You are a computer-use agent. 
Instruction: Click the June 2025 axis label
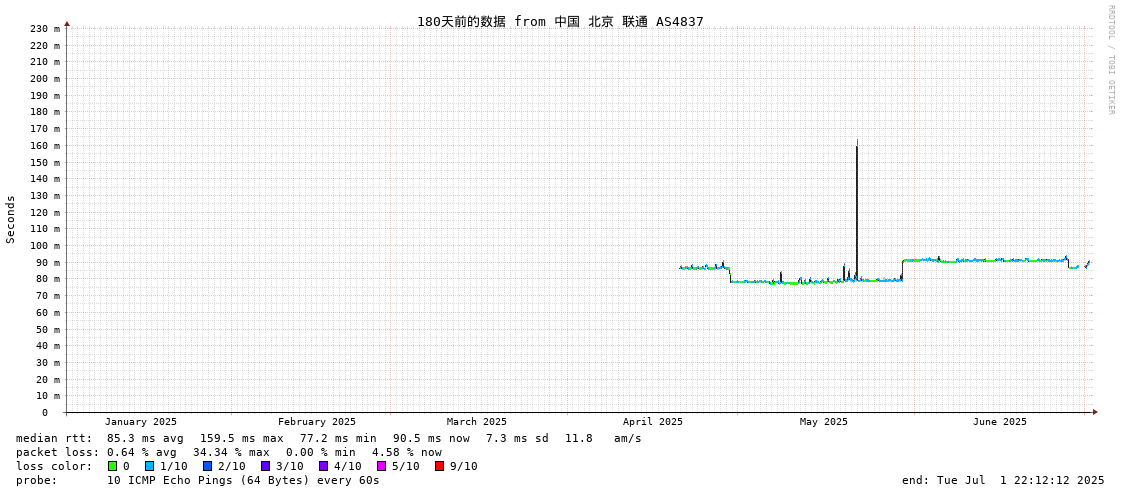[999, 422]
